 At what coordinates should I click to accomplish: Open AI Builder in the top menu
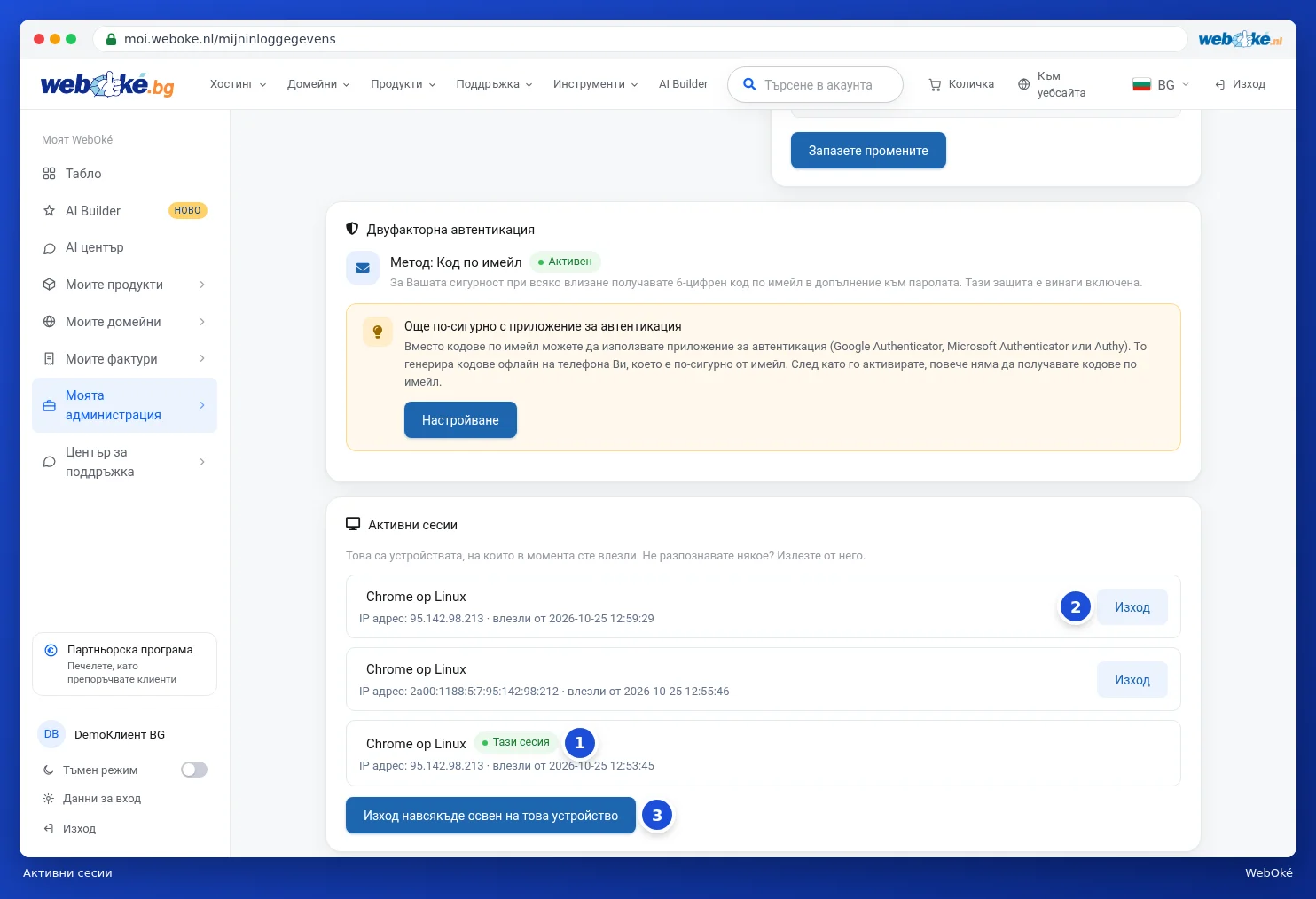pos(683,84)
